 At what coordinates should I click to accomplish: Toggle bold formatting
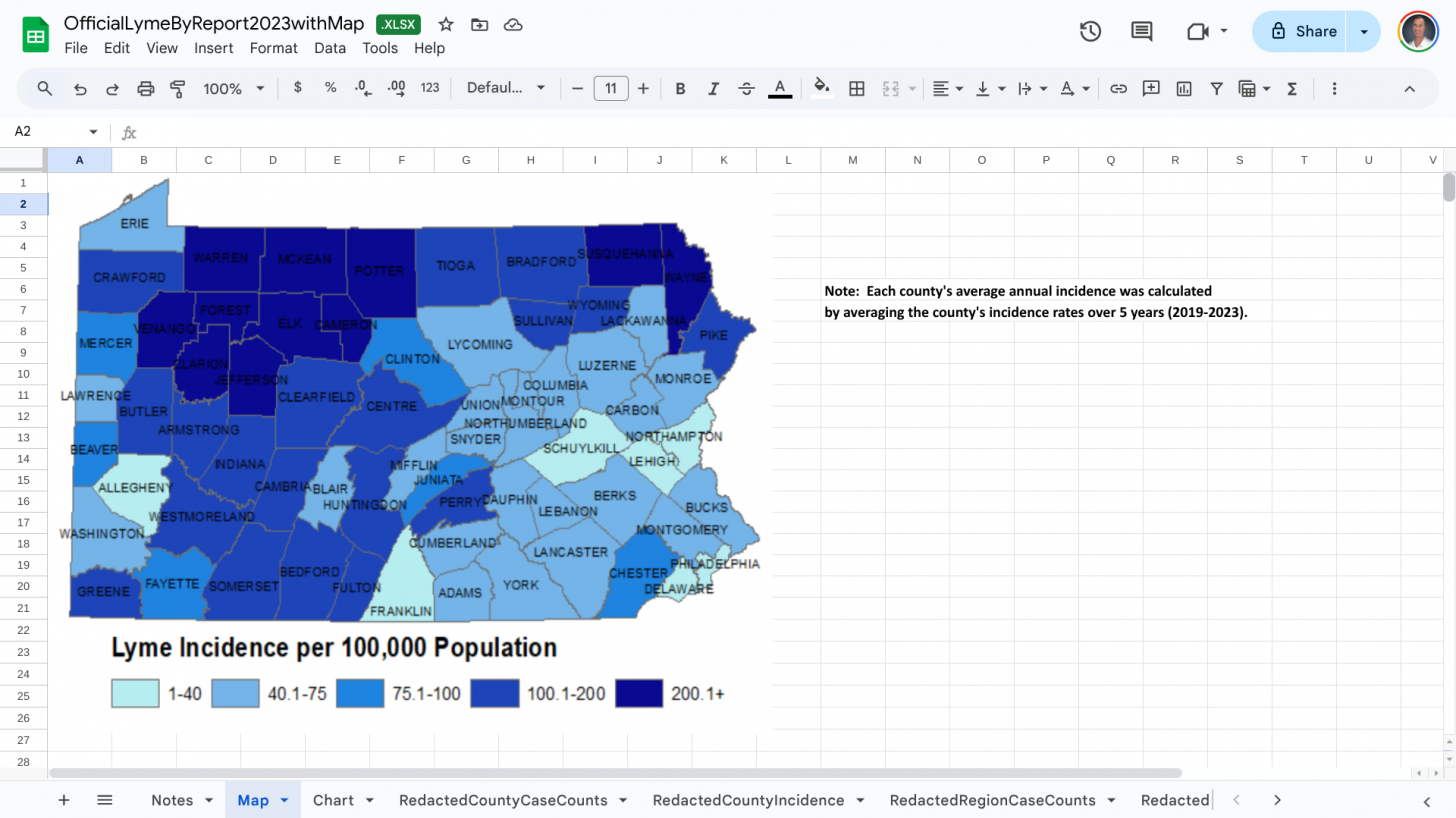tap(680, 88)
